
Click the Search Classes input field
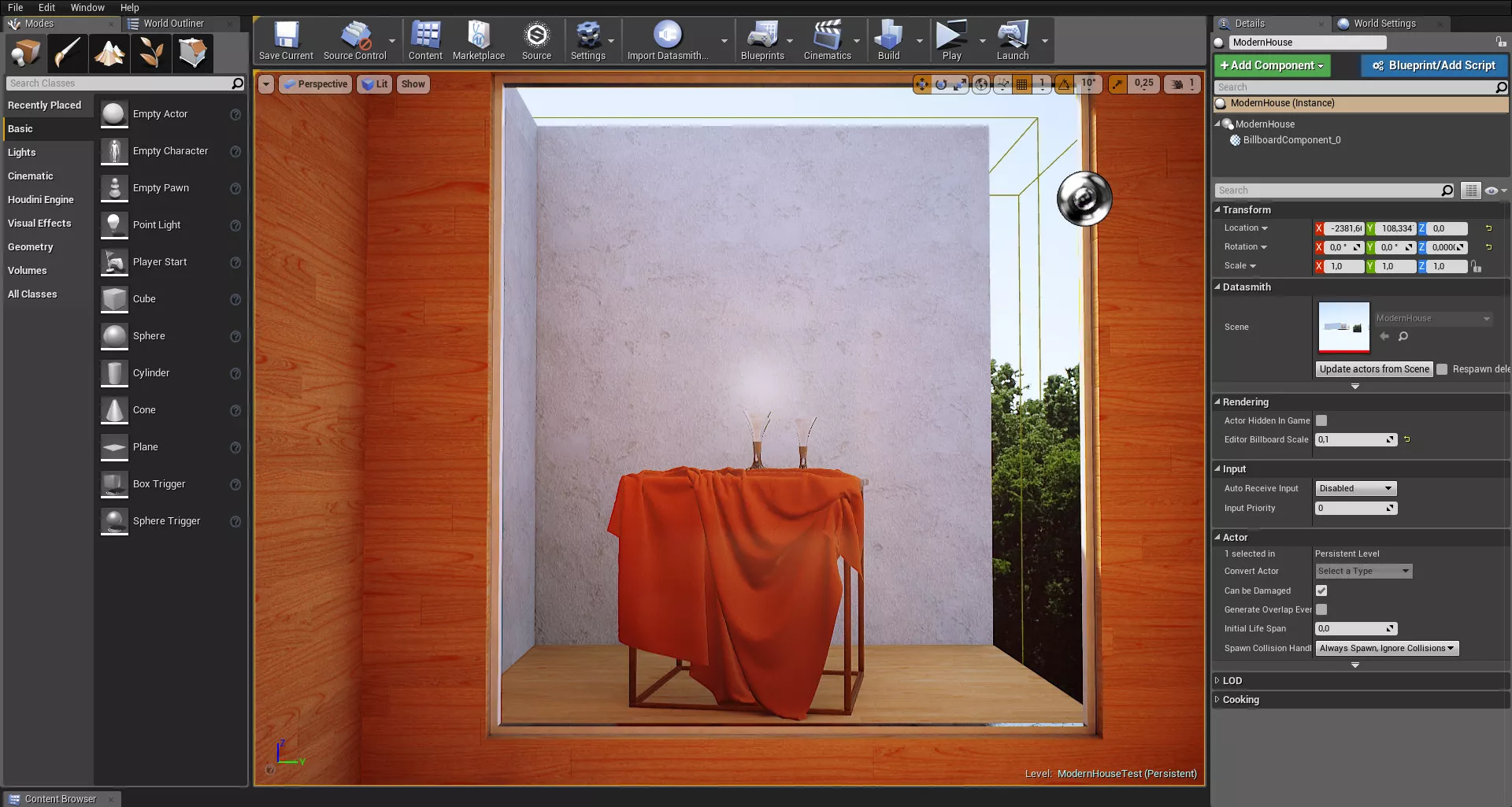pos(118,83)
